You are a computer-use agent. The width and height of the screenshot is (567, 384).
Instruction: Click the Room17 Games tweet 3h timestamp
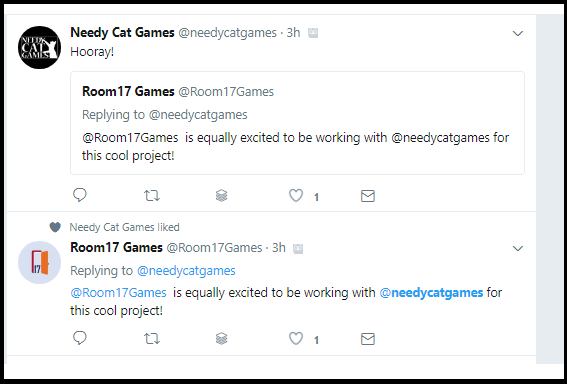279,248
